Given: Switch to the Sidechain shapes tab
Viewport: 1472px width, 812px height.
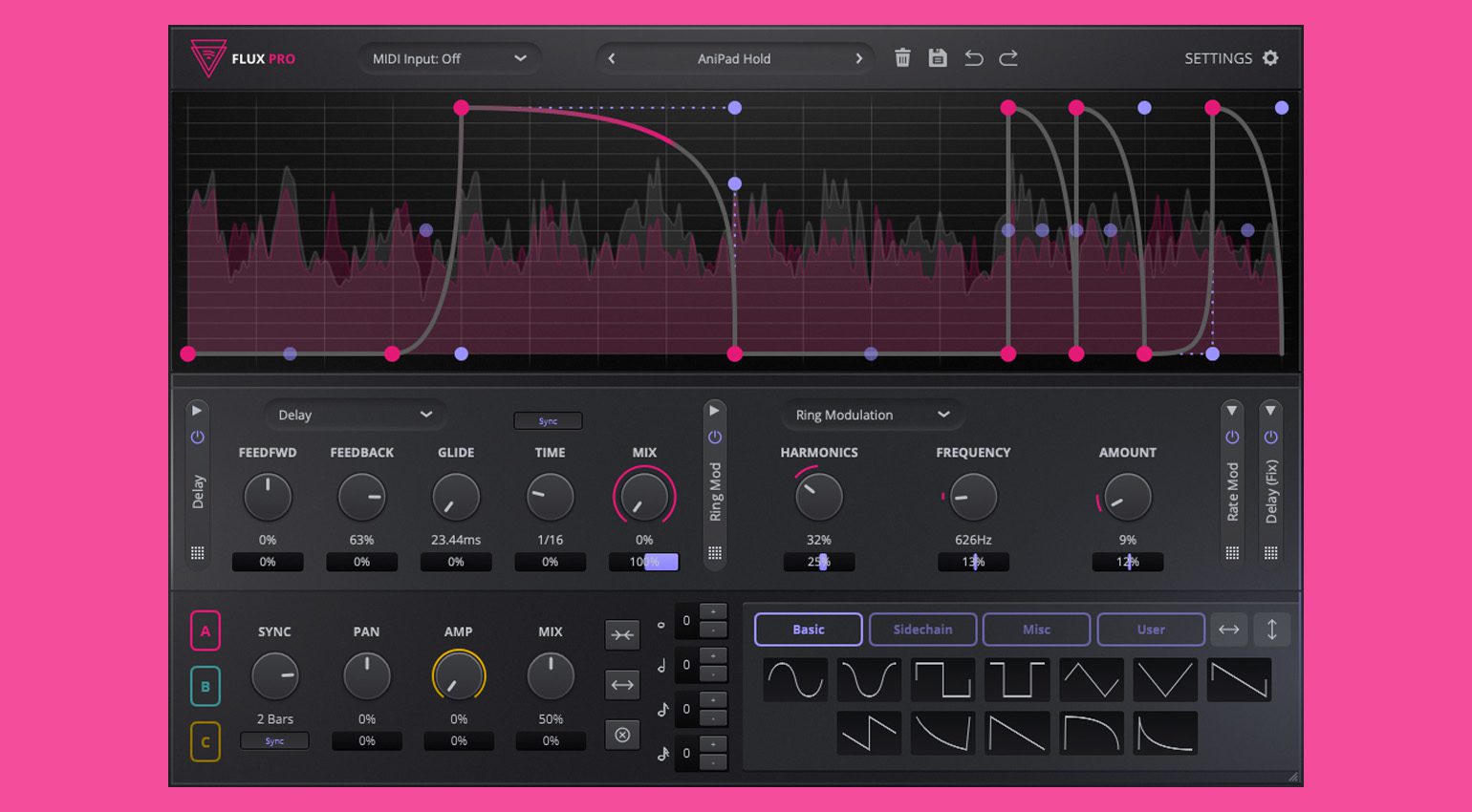Looking at the screenshot, I should (x=922, y=630).
